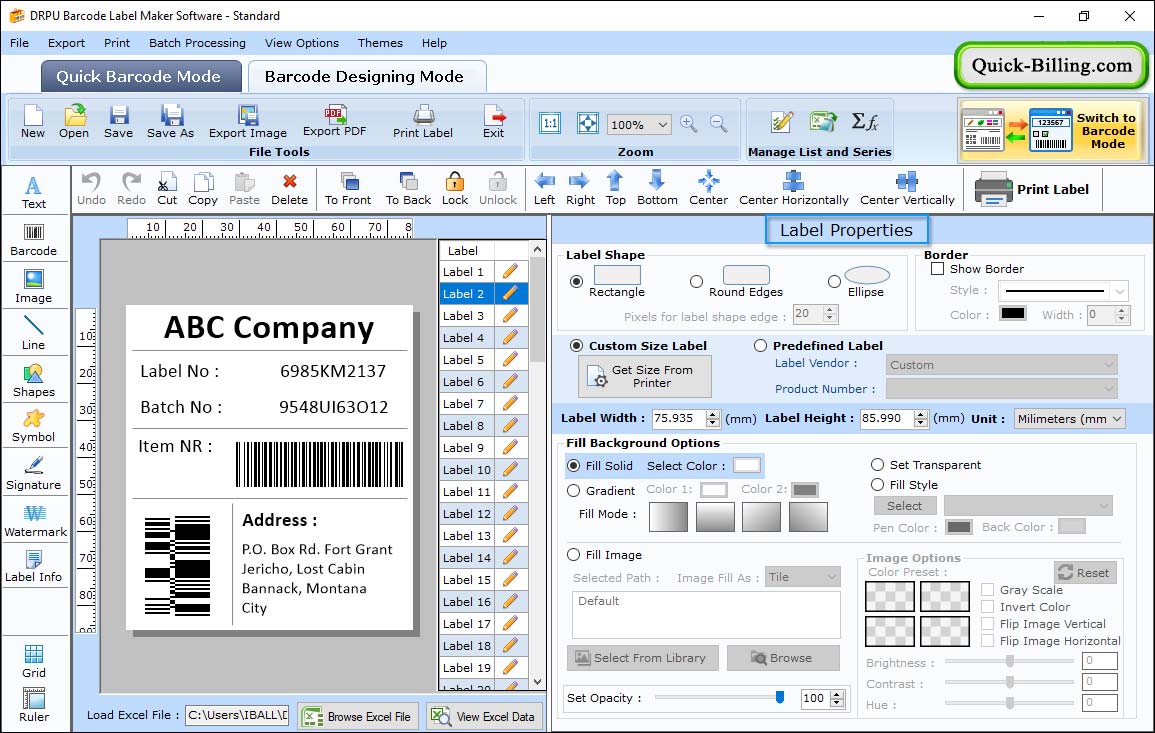The image size is (1155, 733).
Task: Select the Fill Image option
Action: click(574, 555)
